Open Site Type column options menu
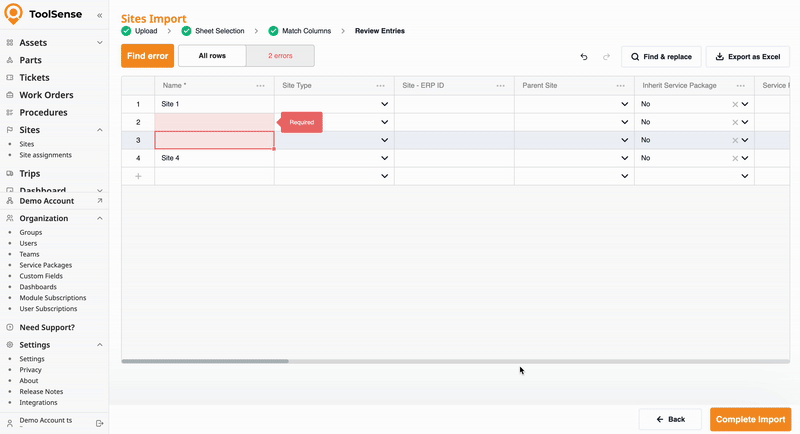This screenshot has width=800, height=434. [x=381, y=86]
